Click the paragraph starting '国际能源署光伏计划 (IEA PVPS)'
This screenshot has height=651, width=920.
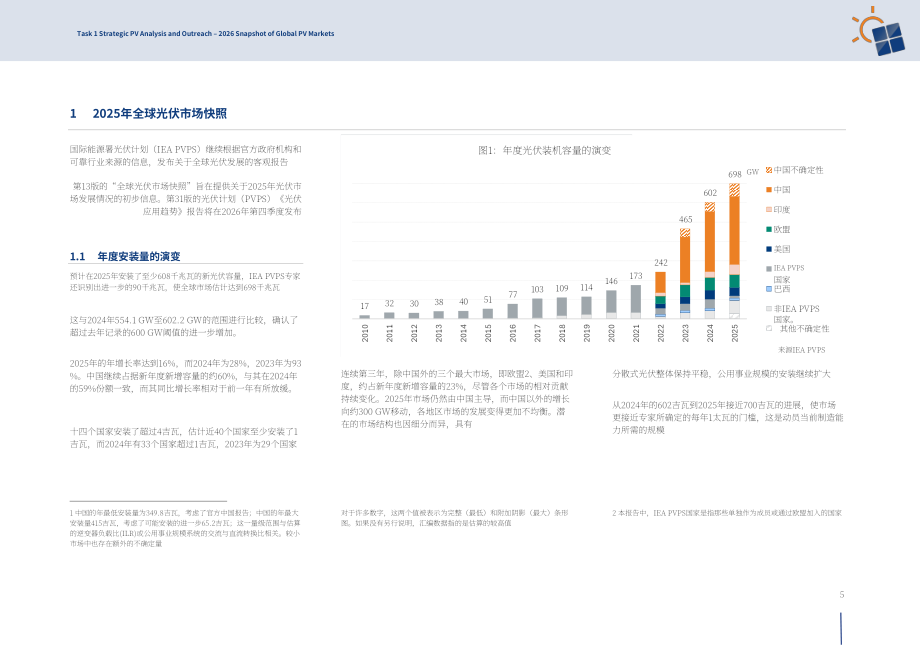185,156
